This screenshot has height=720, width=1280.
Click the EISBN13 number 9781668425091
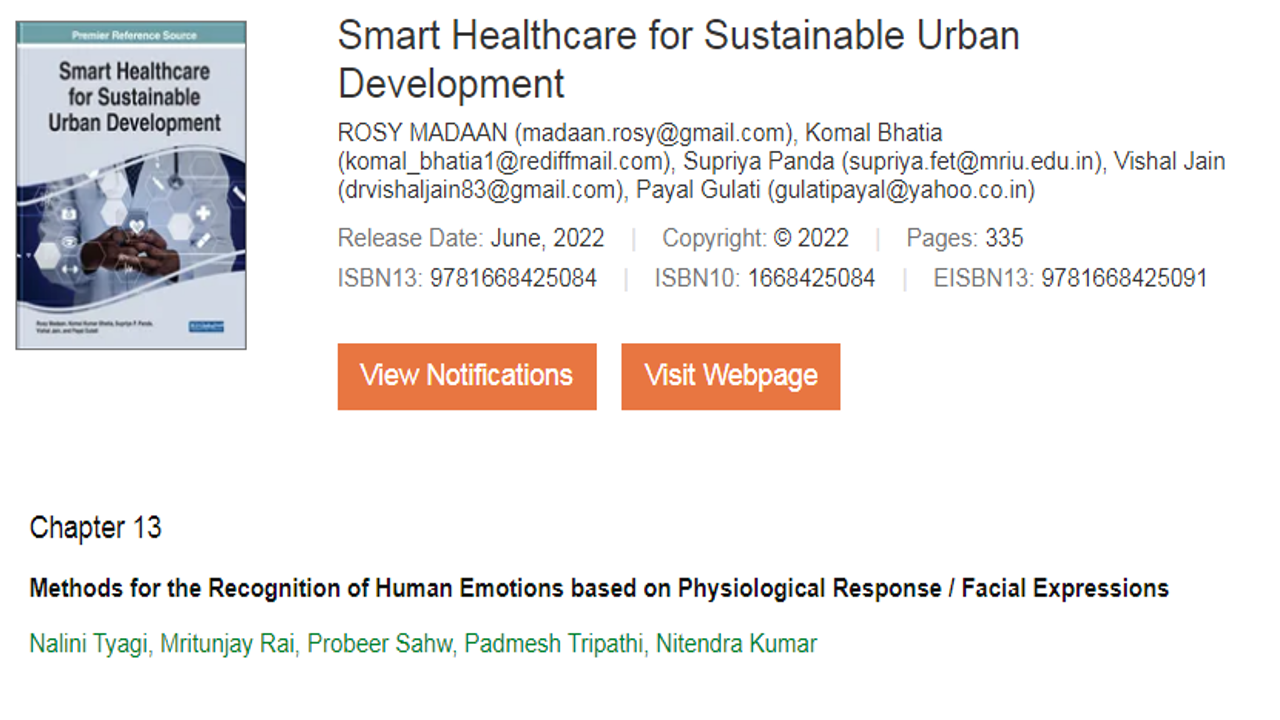[1124, 279]
